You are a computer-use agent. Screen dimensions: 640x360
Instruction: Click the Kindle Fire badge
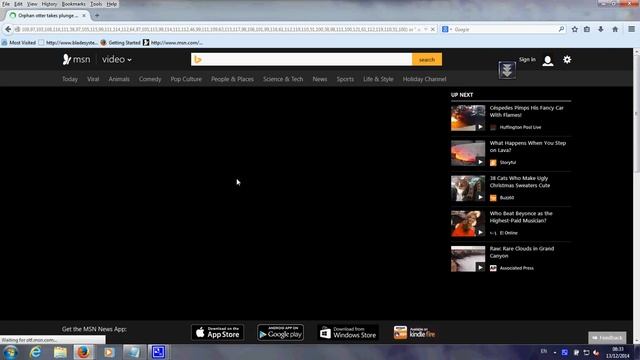pyautogui.click(x=414, y=333)
